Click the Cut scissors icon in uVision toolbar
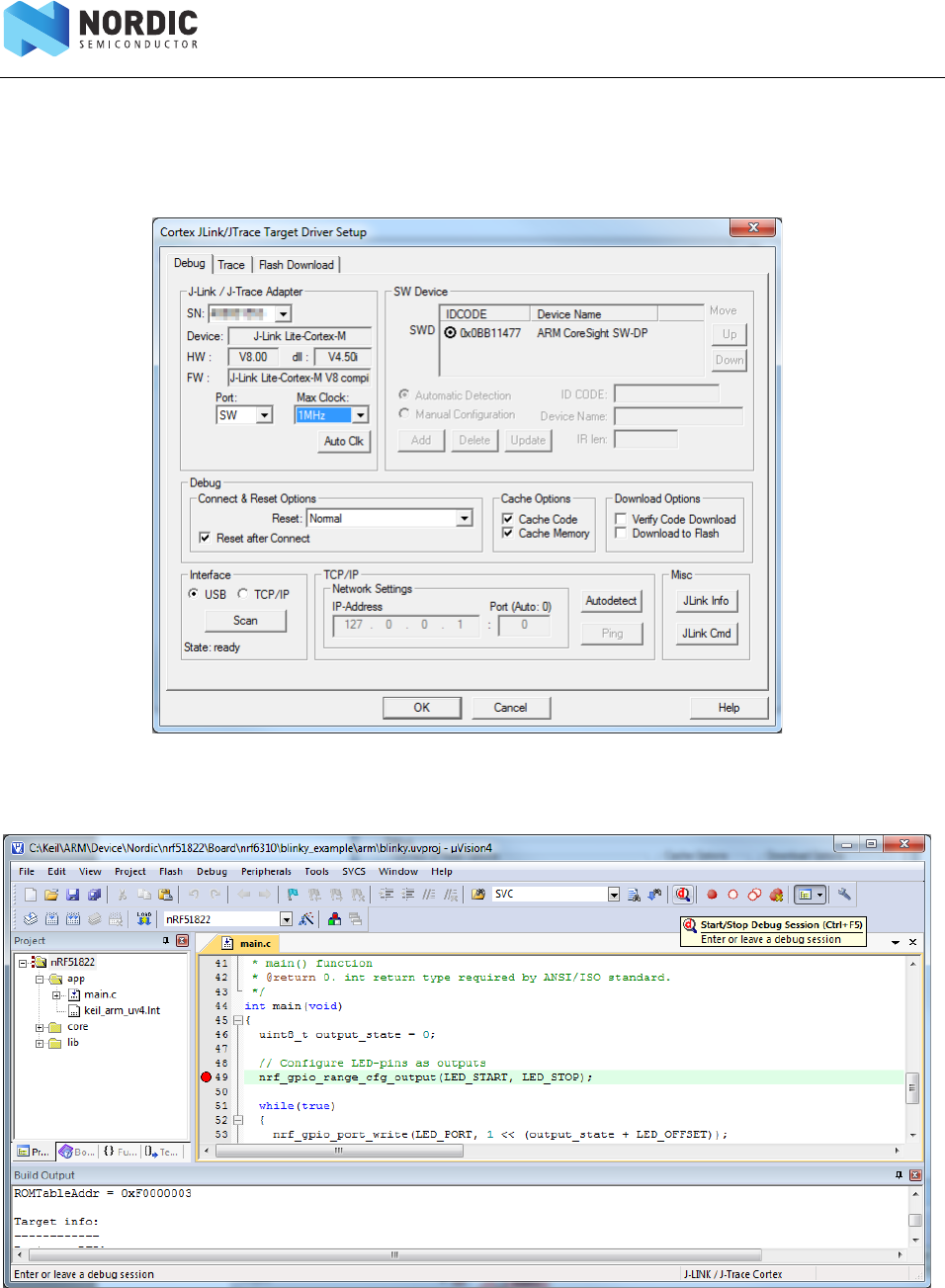The image size is (945, 1288). [x=123, y=895]
